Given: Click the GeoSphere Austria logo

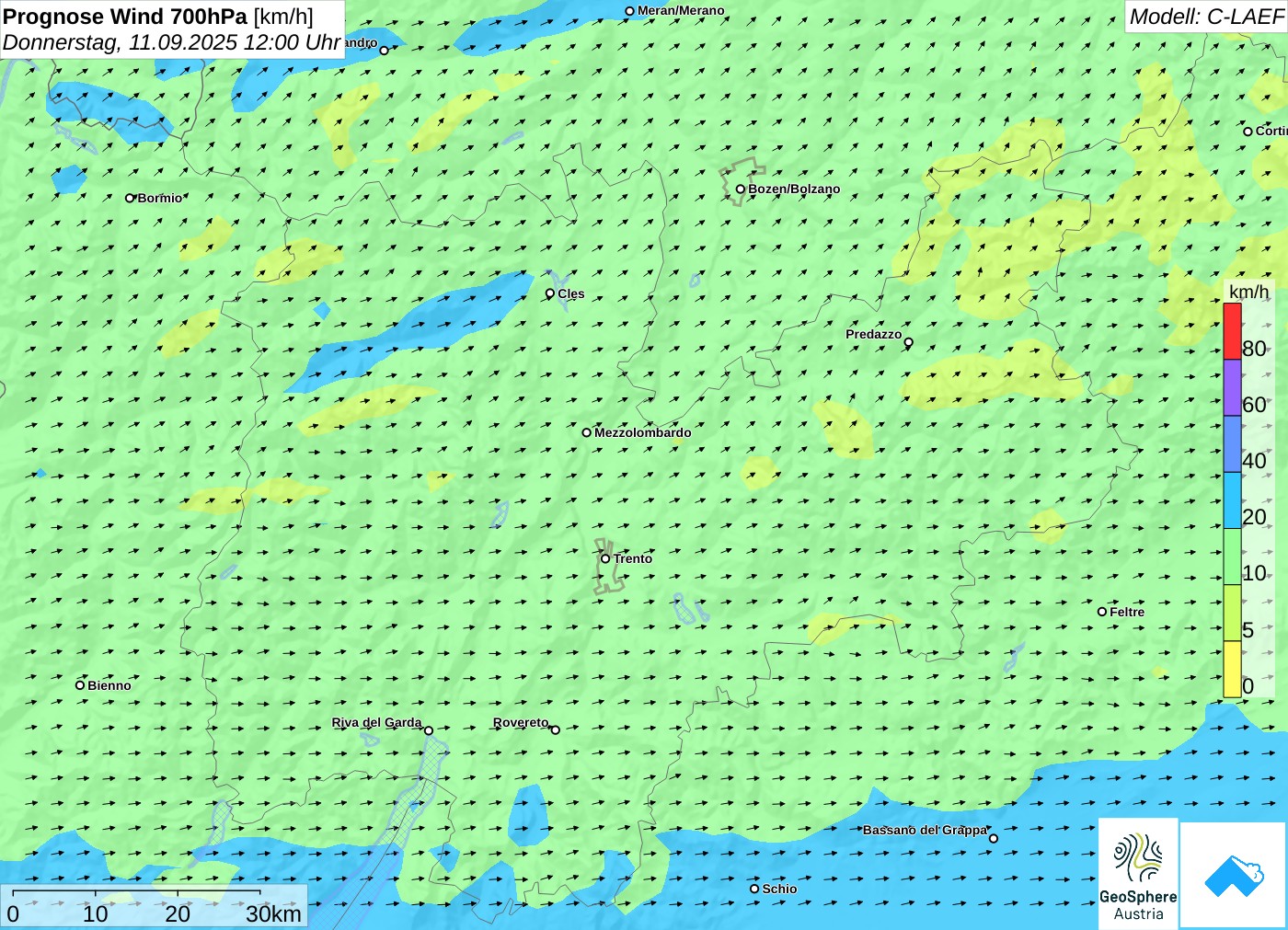Looking at the screenshot, I should (x=1138, y=872).
